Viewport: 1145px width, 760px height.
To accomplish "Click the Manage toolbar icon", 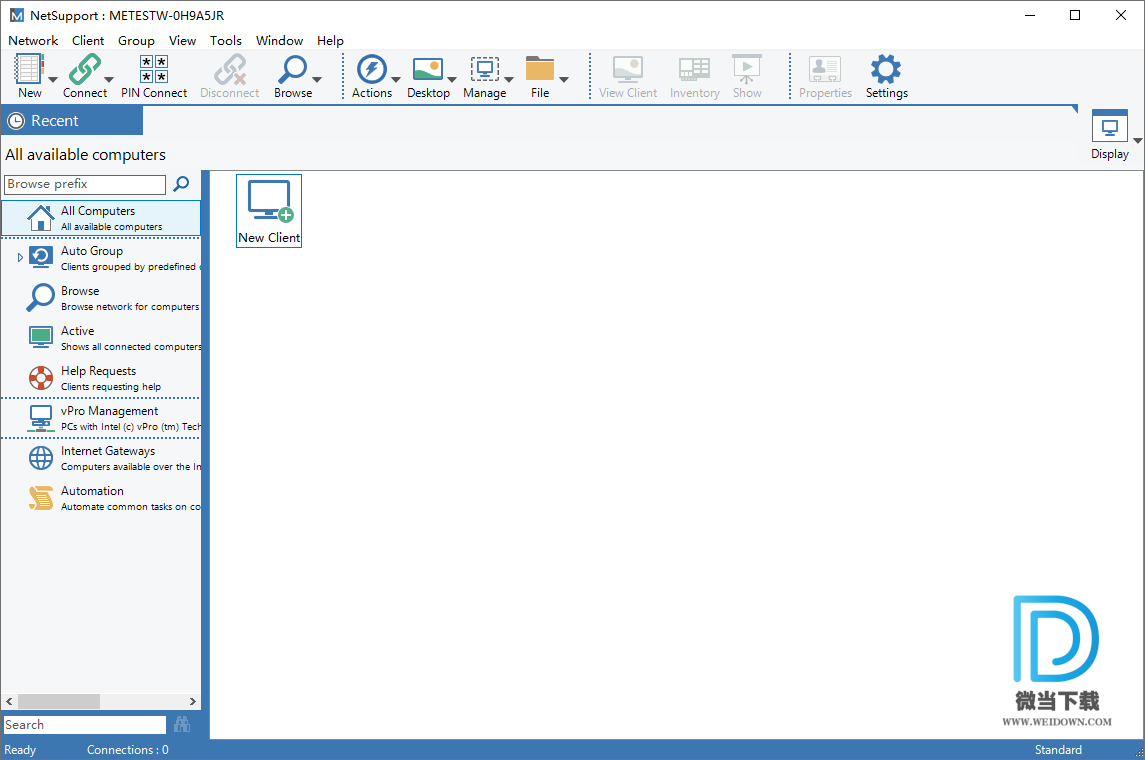I will (484, 70).
